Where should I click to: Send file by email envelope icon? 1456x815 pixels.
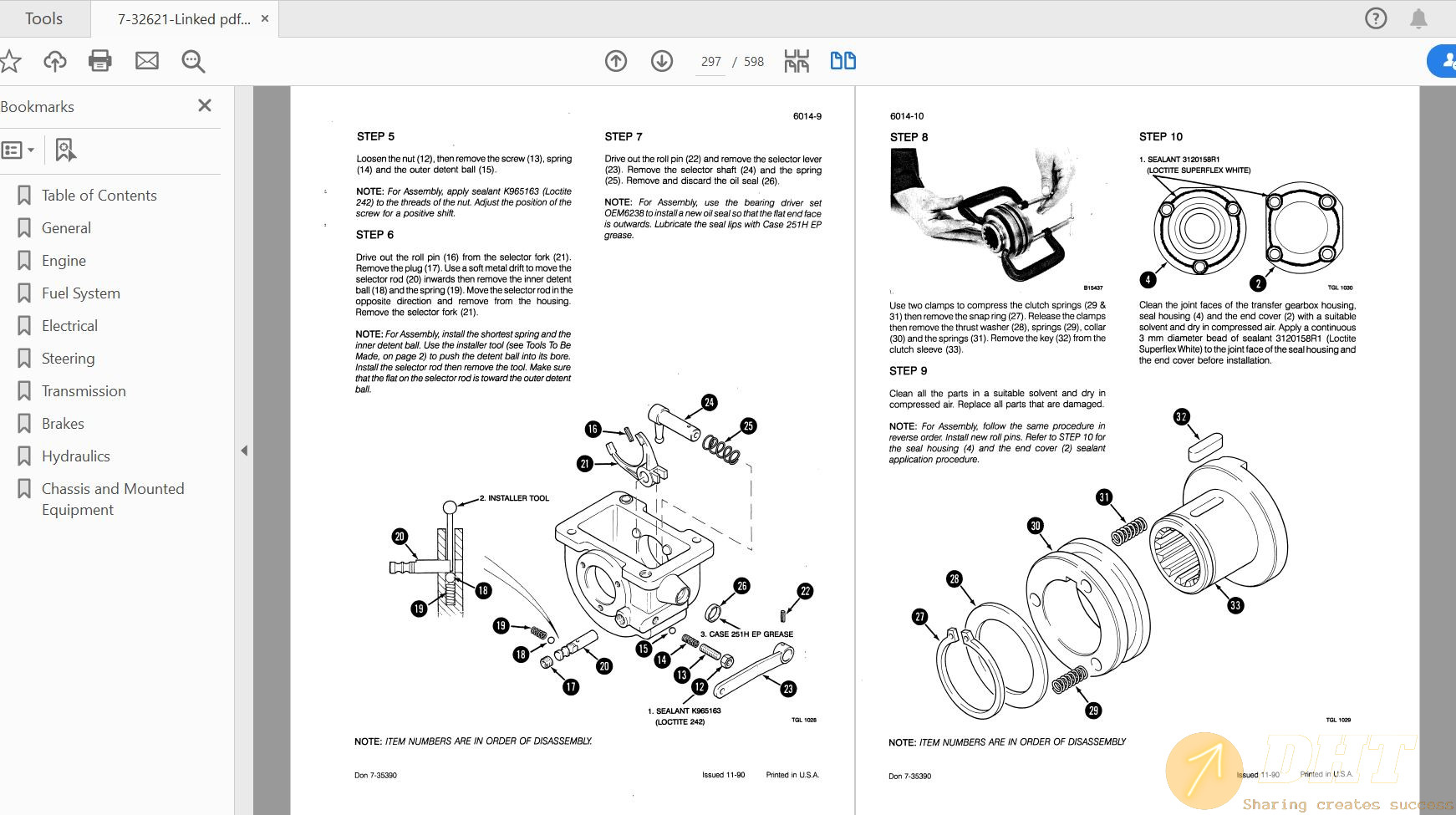[147, 61]
